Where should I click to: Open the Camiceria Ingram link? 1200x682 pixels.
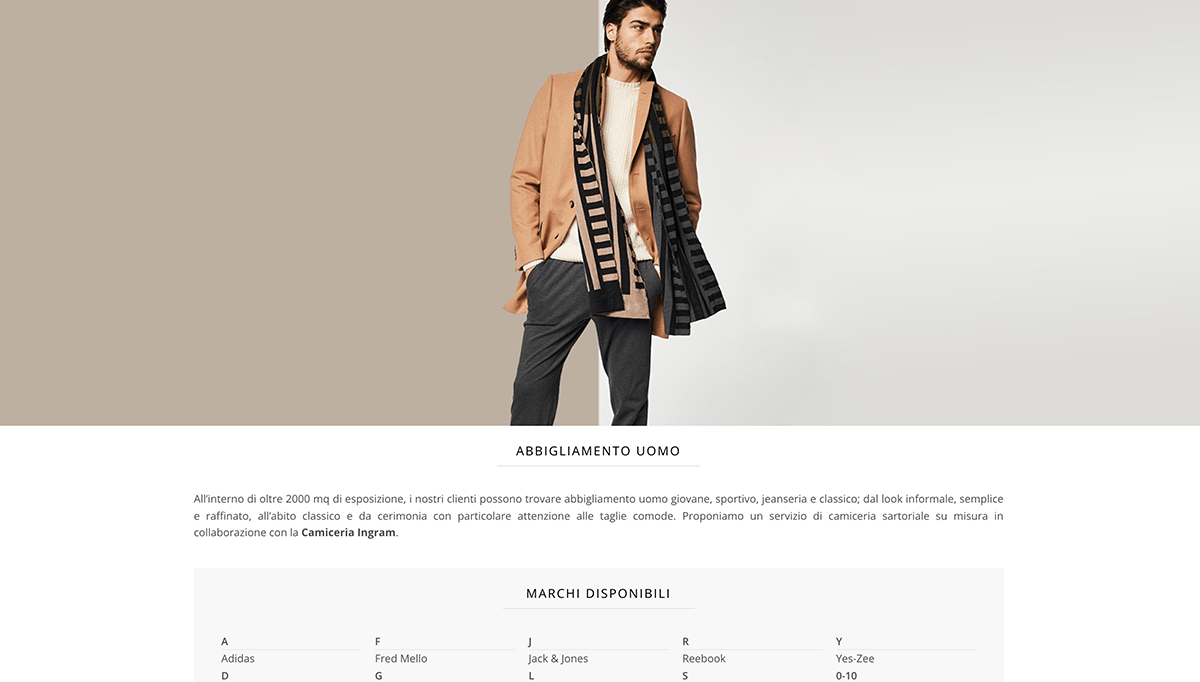click(348, 533)
